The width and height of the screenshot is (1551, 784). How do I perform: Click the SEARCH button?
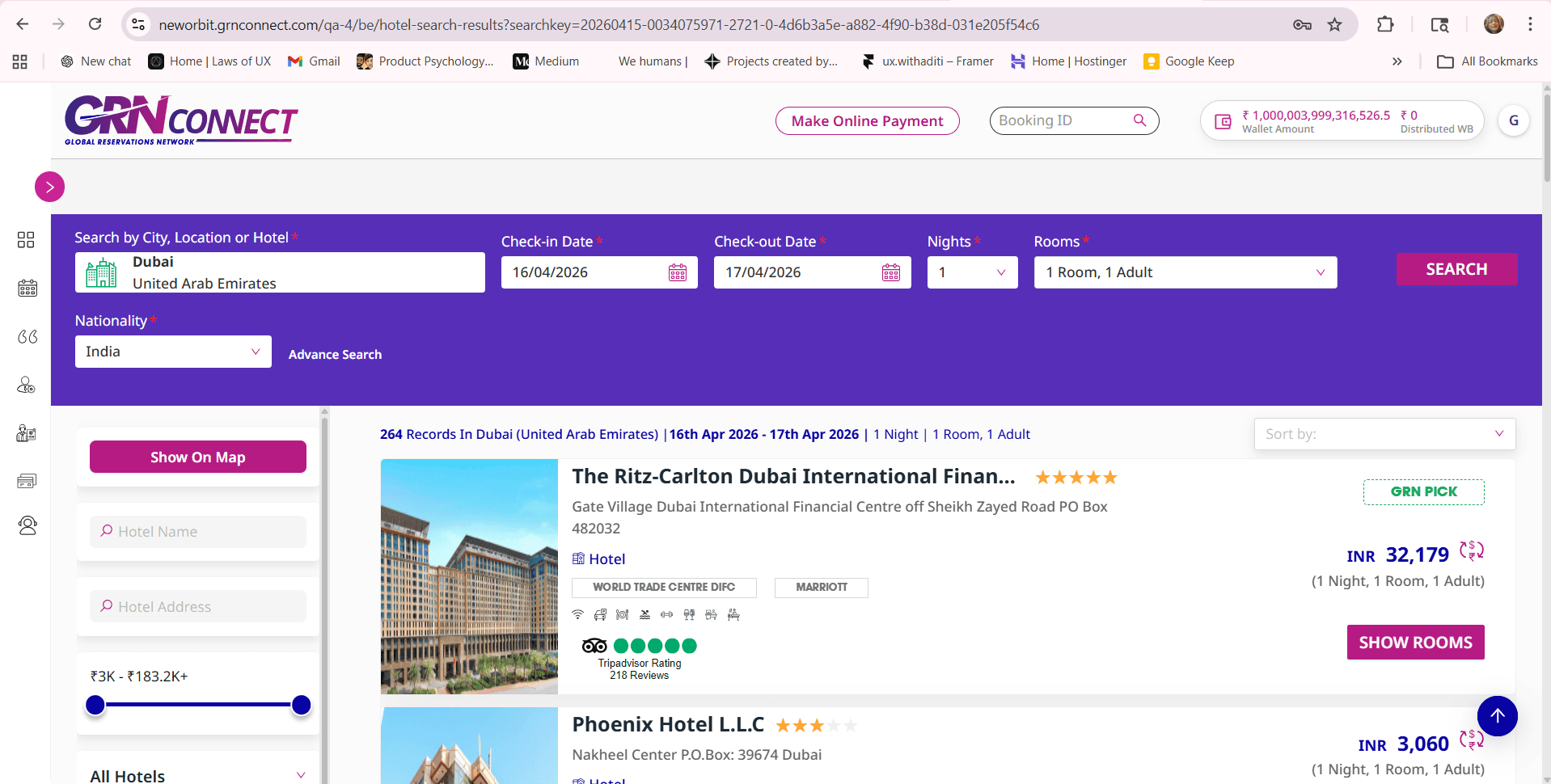(x=1456, y=269)
